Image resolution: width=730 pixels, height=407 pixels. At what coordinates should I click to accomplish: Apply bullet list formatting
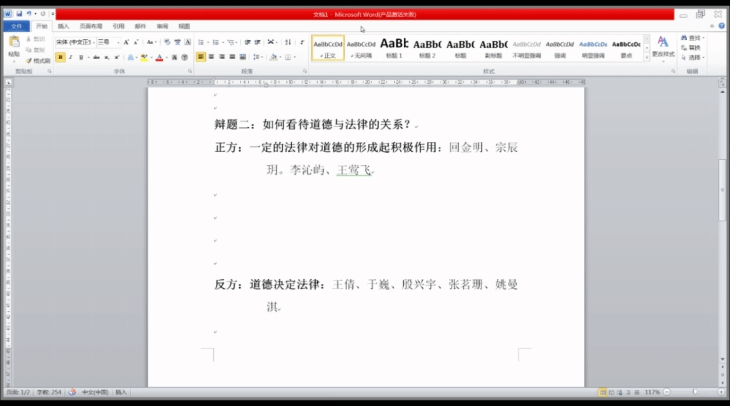coord(201,42)
